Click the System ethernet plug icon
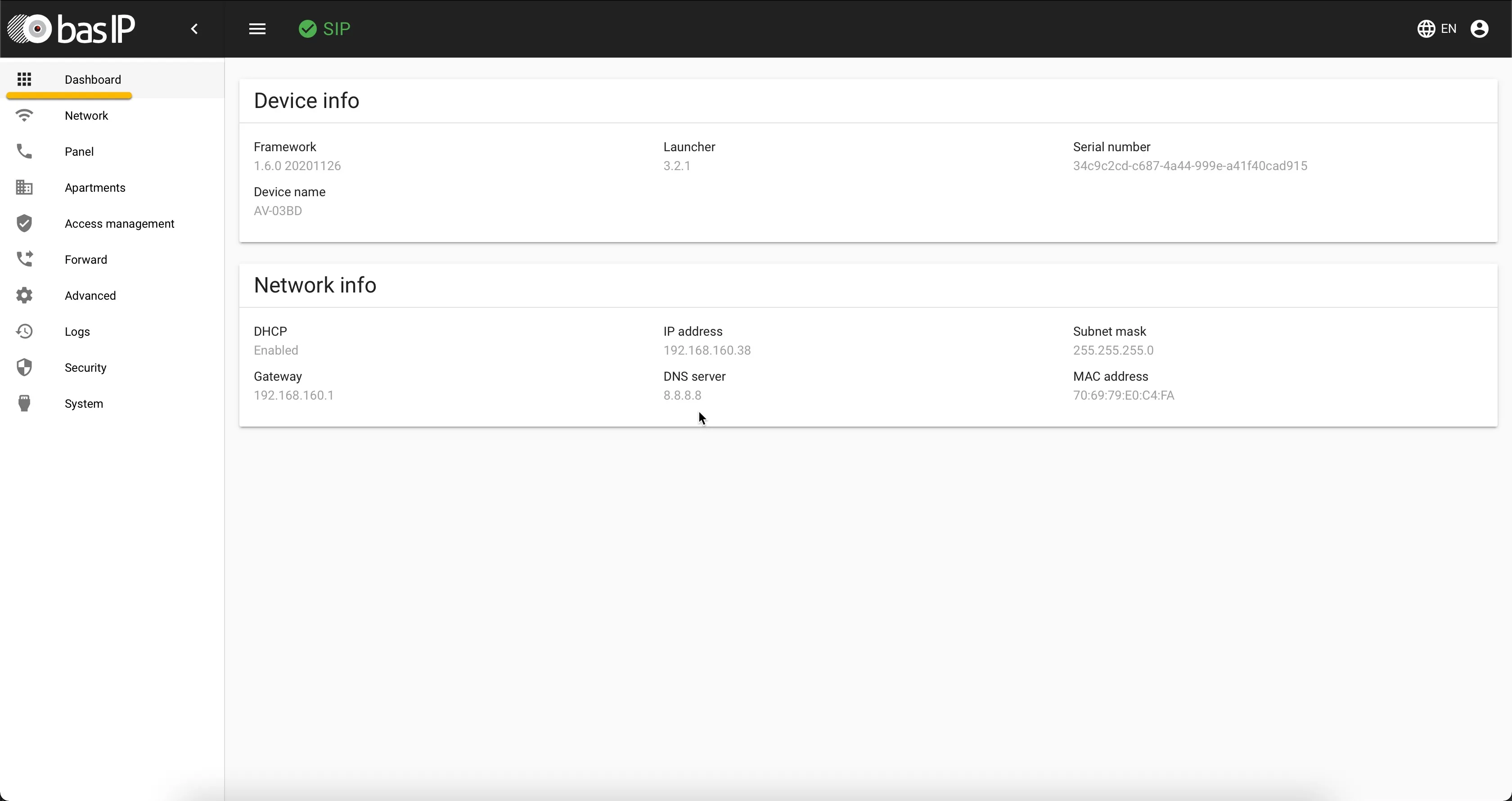The image size is (1512, 801). point(24,404)
